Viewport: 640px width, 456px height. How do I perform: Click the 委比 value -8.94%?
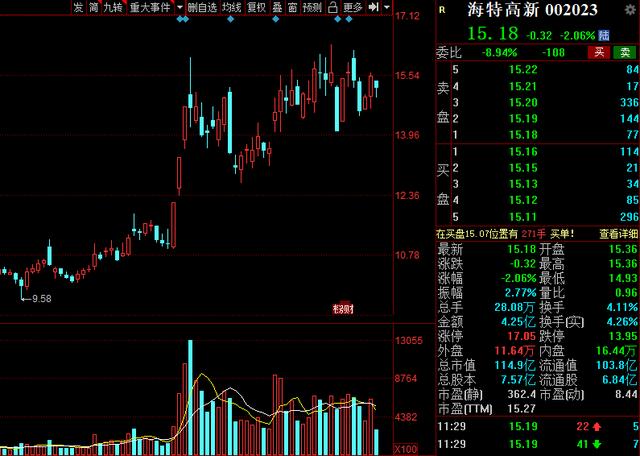coord(499,52)
